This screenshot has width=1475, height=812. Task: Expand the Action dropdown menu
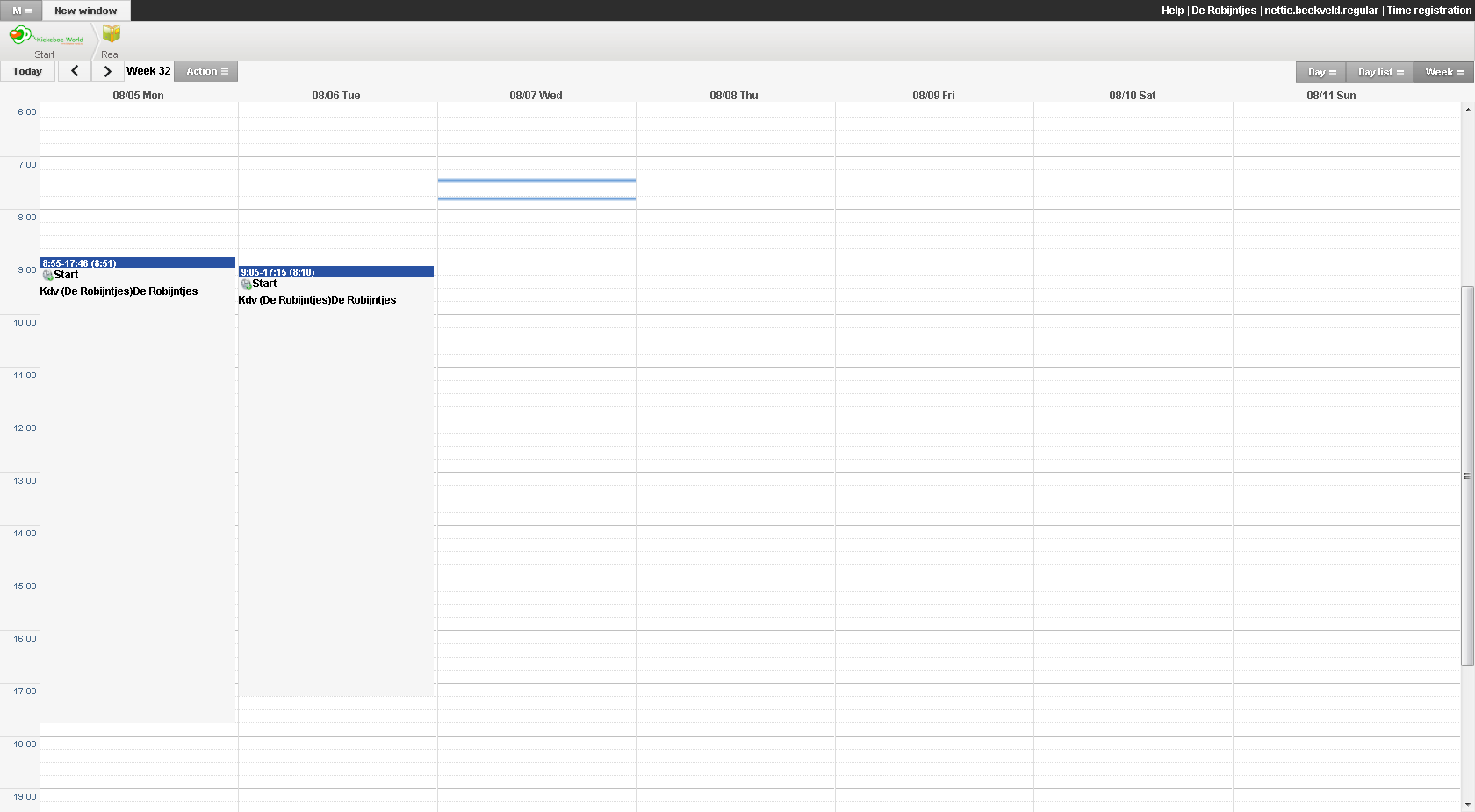(206, 71)
